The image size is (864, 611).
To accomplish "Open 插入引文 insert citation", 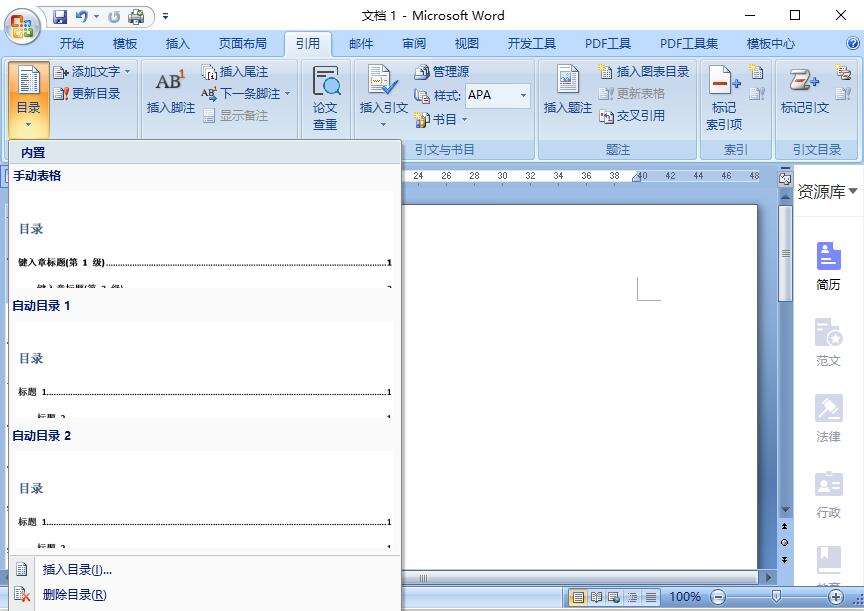I will coord(384,97).
